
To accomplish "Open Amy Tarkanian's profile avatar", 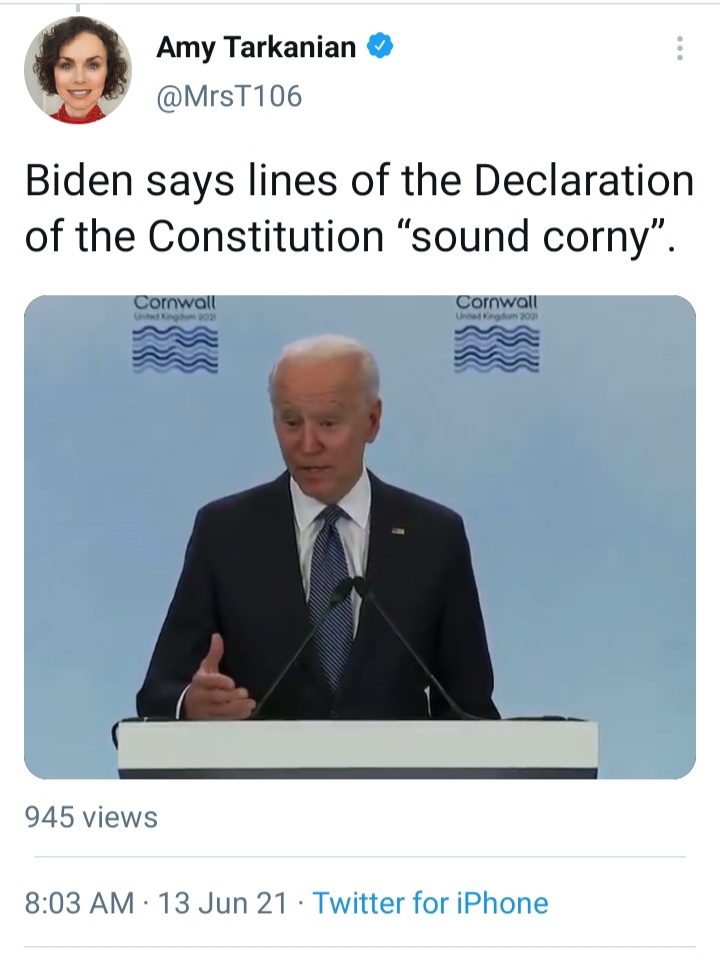I will point(78,69).
